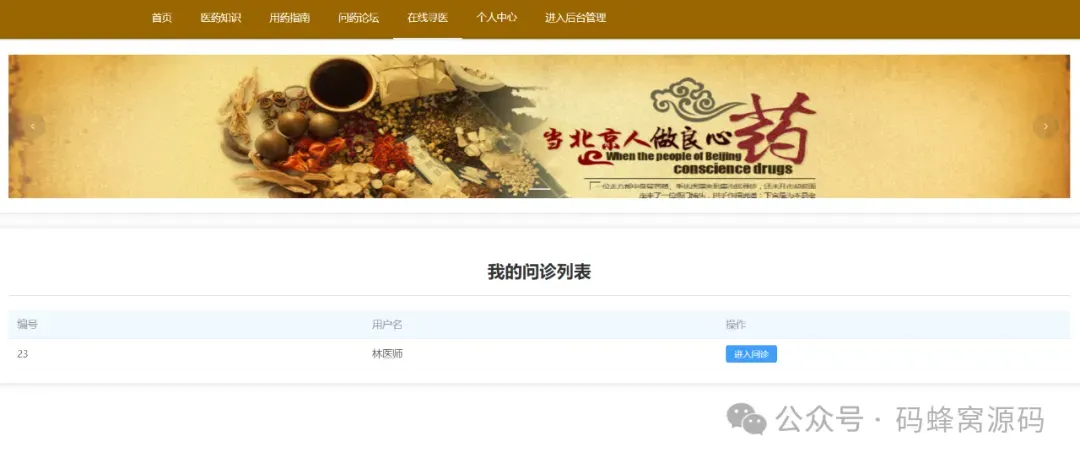Select the row number 23 cell
Screen dimensions: 1080x463
point(23,354)
